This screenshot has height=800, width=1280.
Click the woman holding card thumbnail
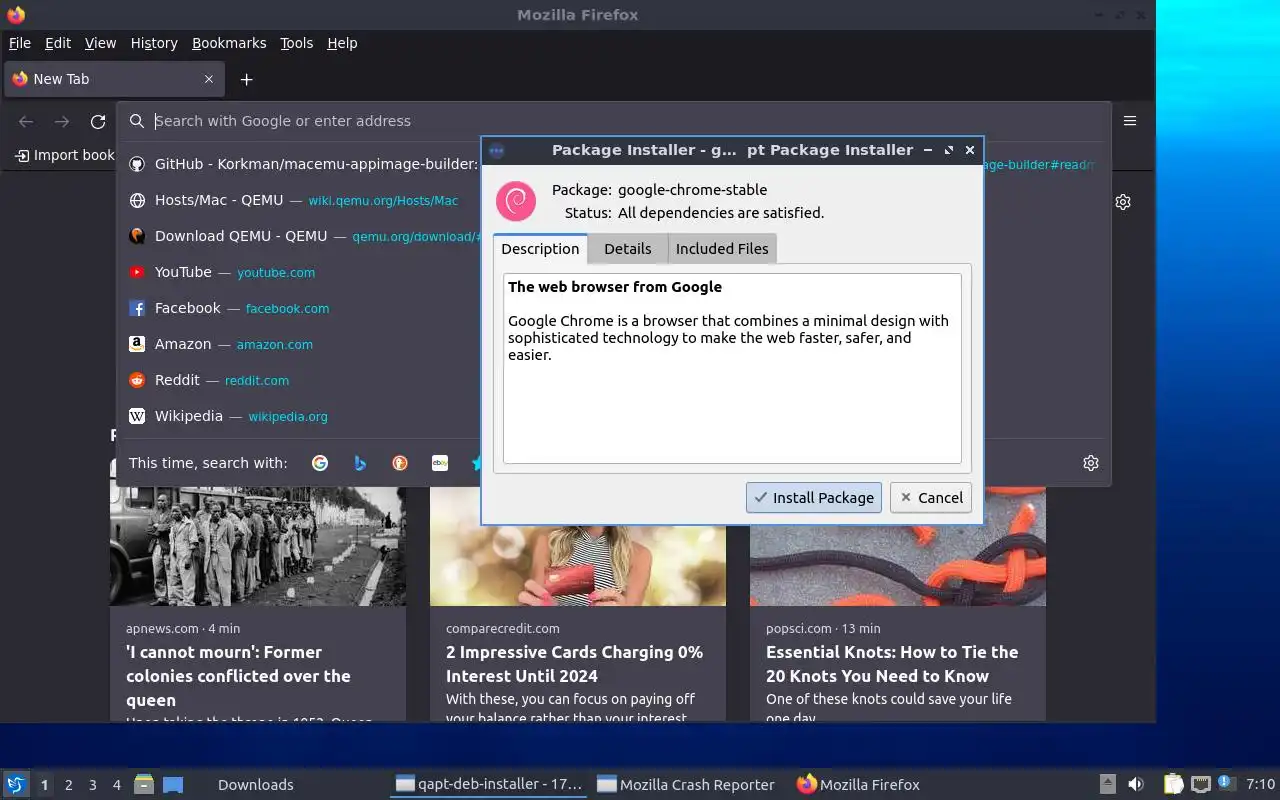click(578, 546)
